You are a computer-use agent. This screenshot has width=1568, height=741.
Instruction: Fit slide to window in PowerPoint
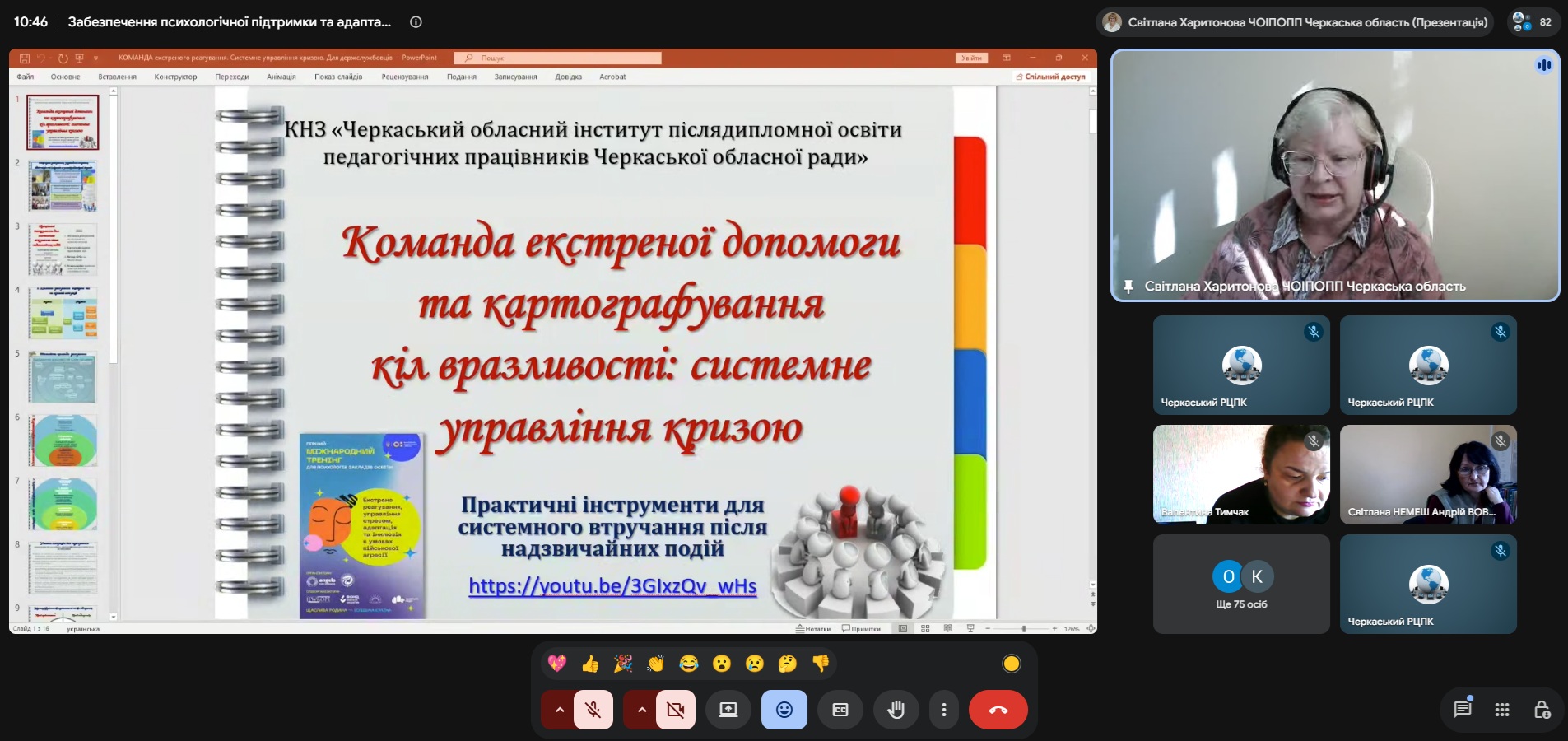coord(1091,628)
